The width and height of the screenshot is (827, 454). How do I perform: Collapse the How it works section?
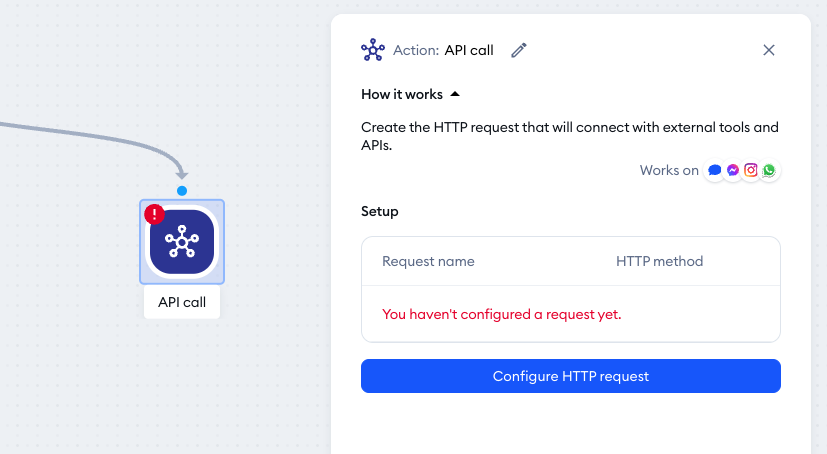[x=455, y=94]
